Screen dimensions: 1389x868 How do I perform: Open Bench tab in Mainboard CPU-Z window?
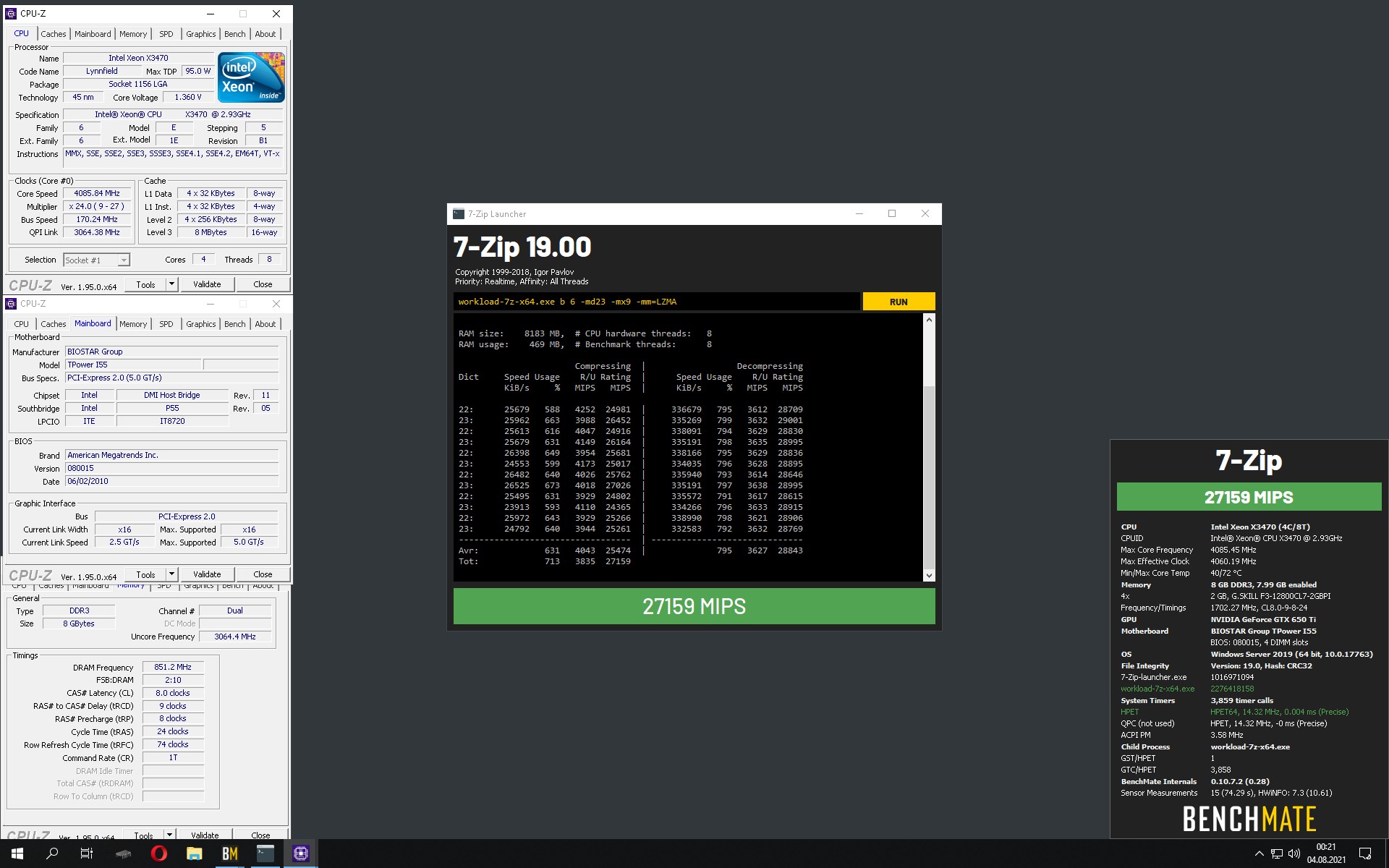[234, 324]
